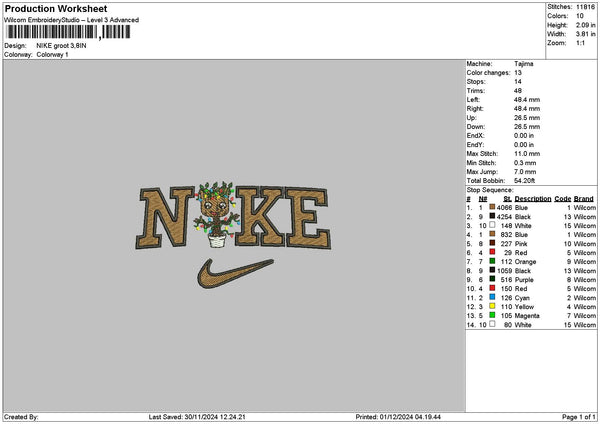
Task: Click the Stops value 14
Action: pyautogui.click(x=518, y=82)
